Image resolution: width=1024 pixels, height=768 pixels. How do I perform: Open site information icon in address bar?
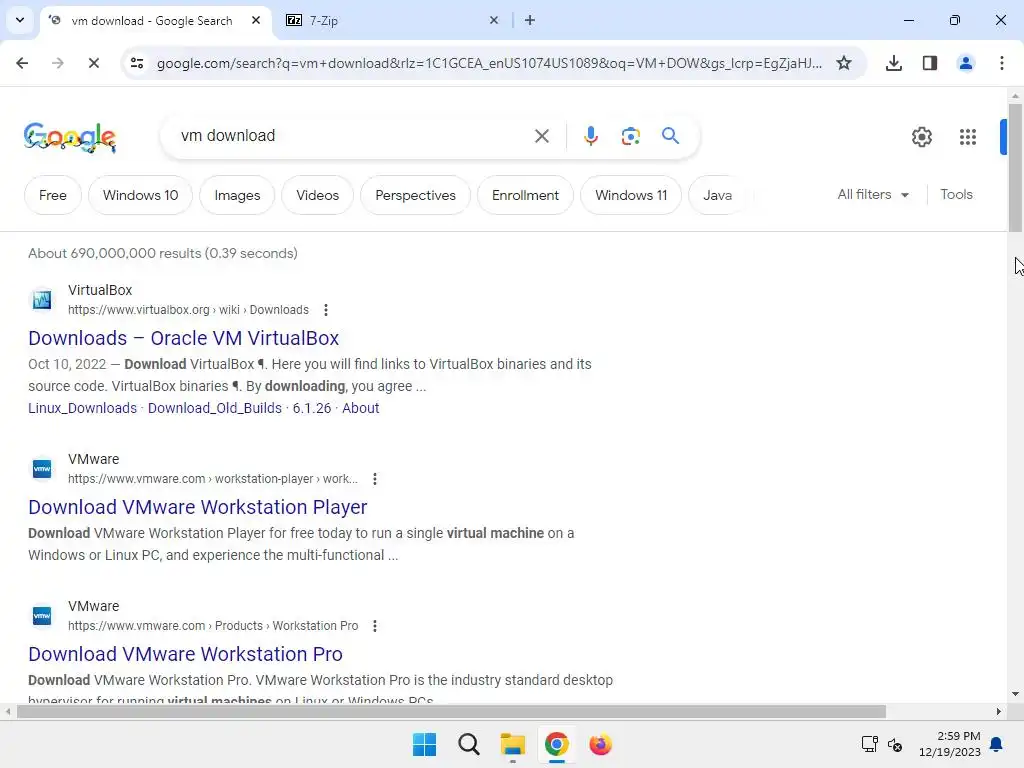coord(137,63)
